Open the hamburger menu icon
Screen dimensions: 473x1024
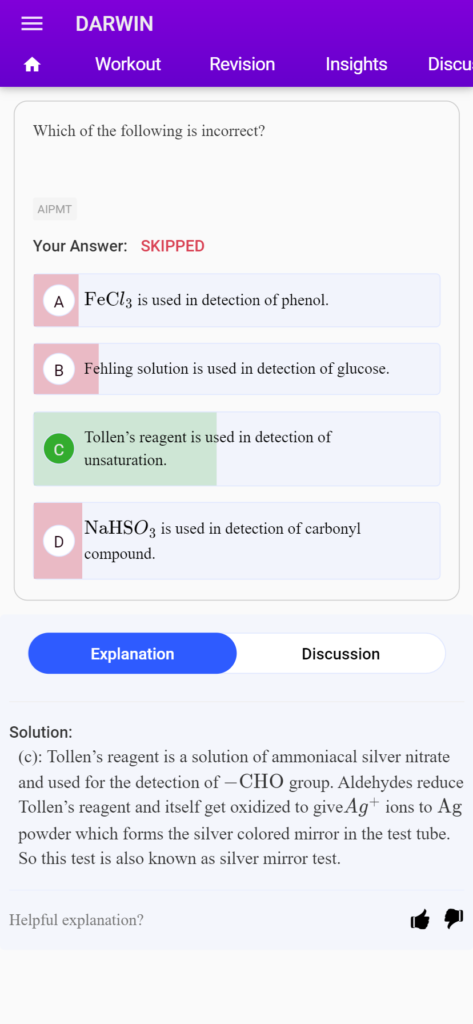(32, 24)
